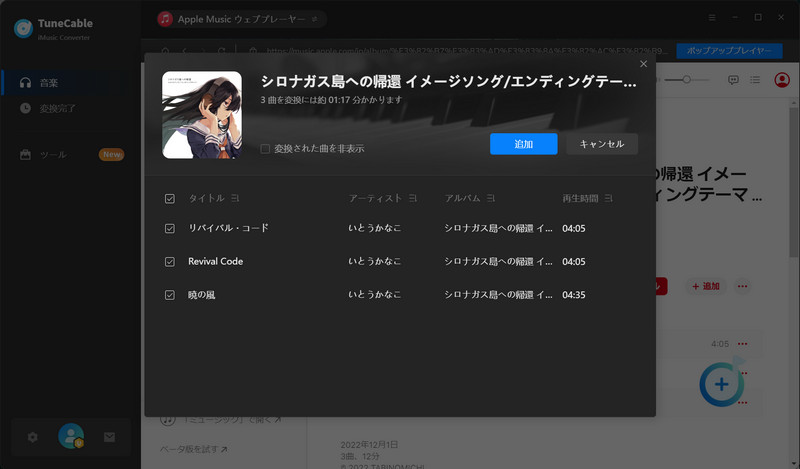The height and width of the screenshot is (469, 800).
Task: Click the toolbox icon beside ツール
Action: (25, 155)
